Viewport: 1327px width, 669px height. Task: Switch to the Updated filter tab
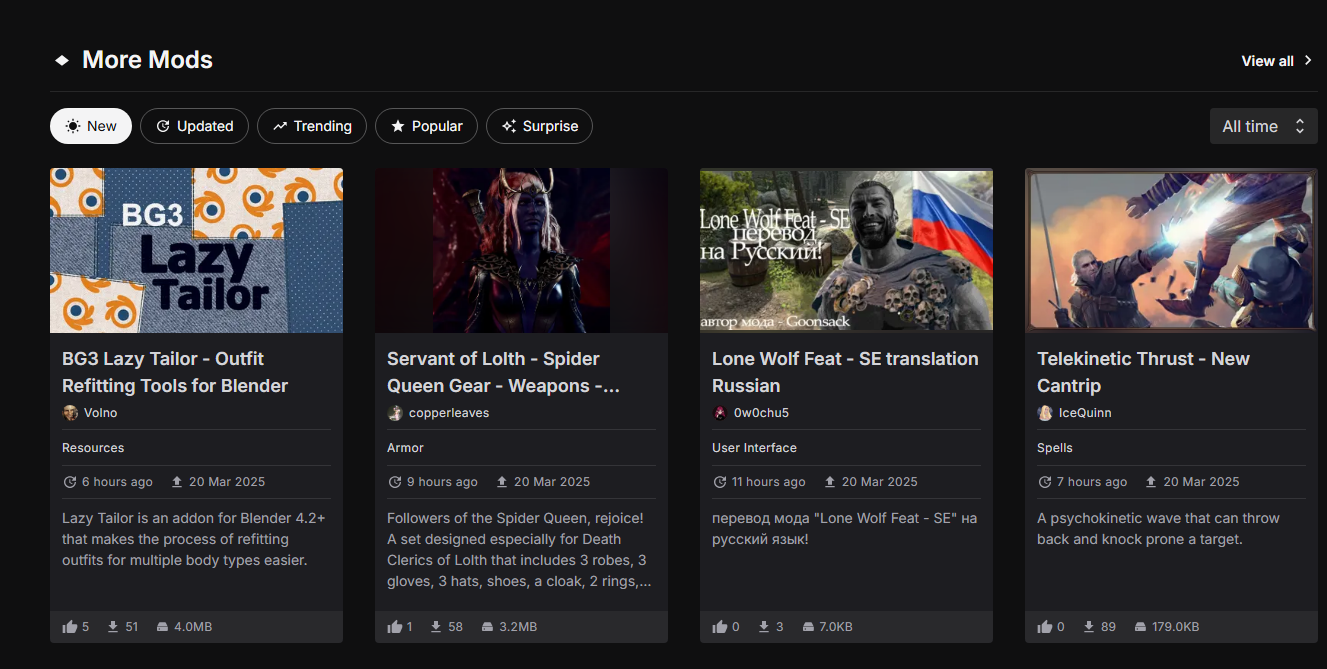tap(194, 126)
